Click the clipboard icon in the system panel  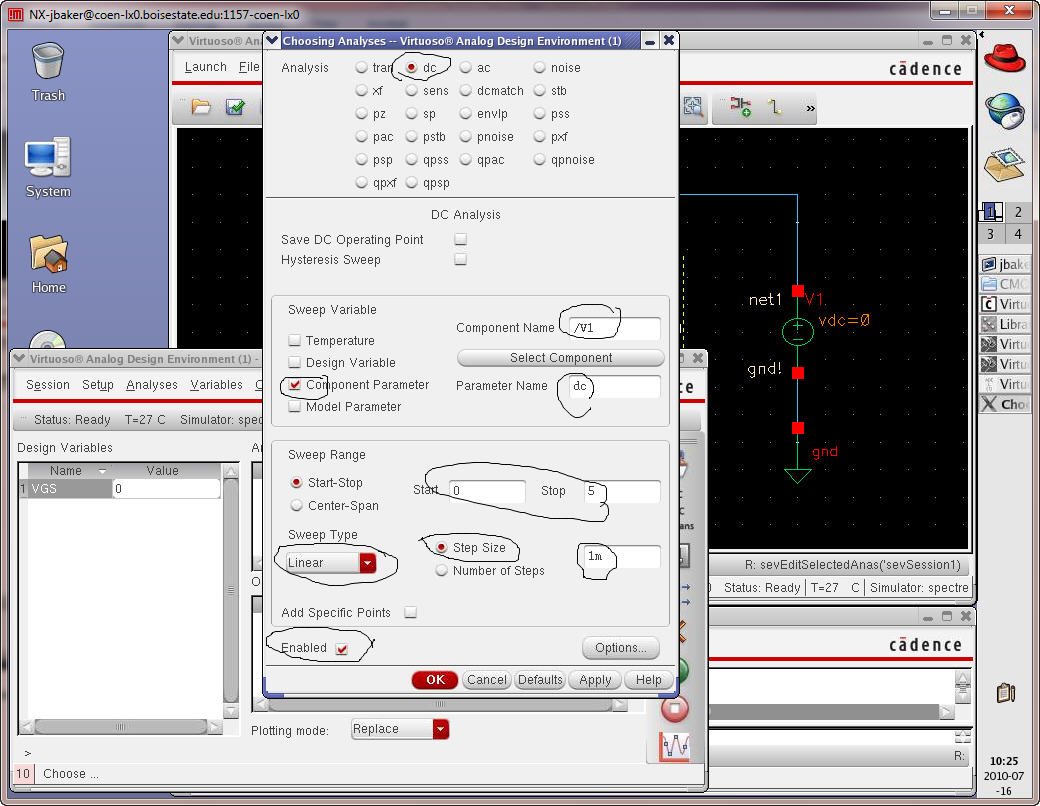tap(1006, 692)
